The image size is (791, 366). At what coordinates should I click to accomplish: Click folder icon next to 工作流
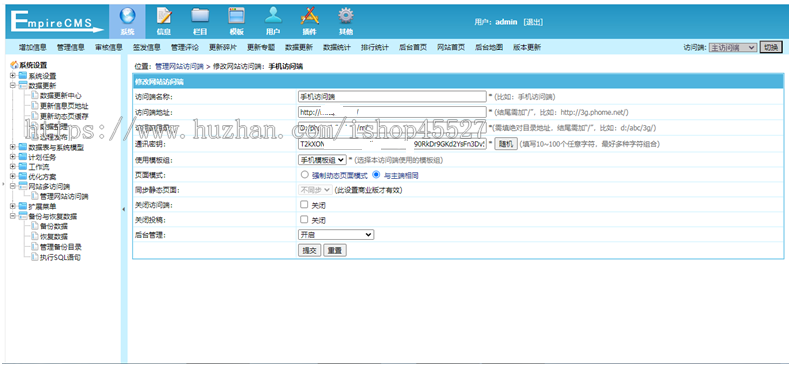(22, 166)
